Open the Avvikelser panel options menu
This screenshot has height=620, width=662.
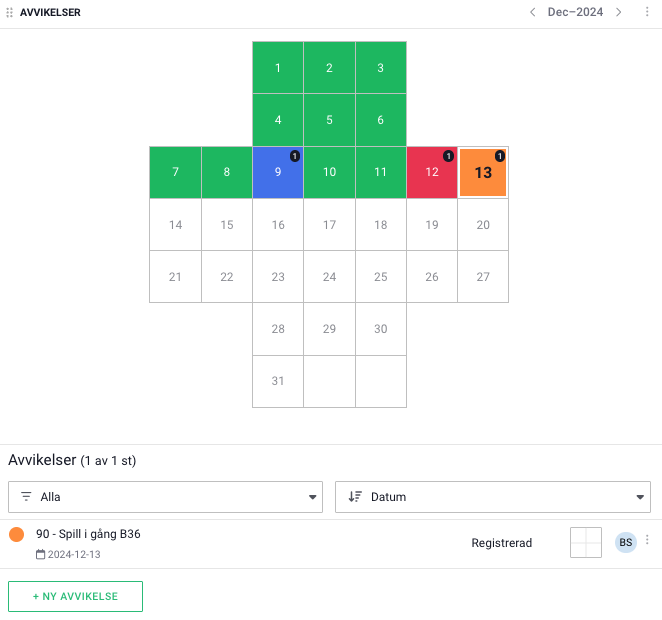click(647, 12)
